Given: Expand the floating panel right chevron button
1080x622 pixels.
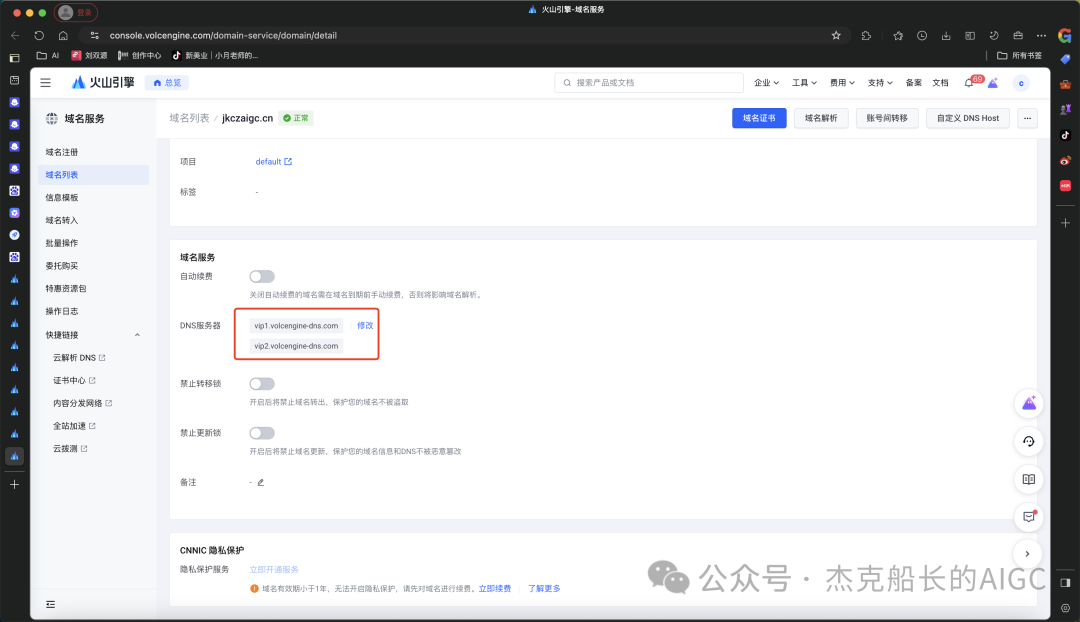Looking at the screenshot, I should pos(1028,554).
